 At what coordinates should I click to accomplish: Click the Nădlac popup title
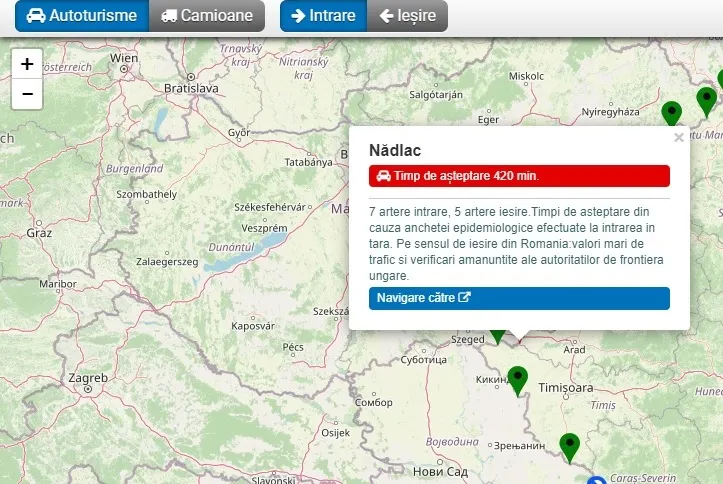tap(395, 150)
